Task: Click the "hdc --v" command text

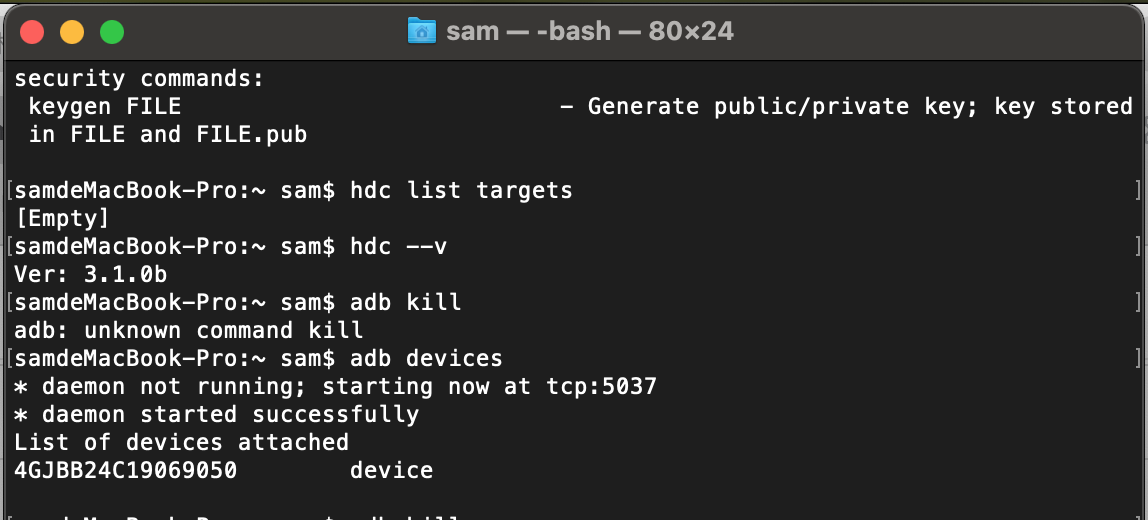Action: pos(398,247)
